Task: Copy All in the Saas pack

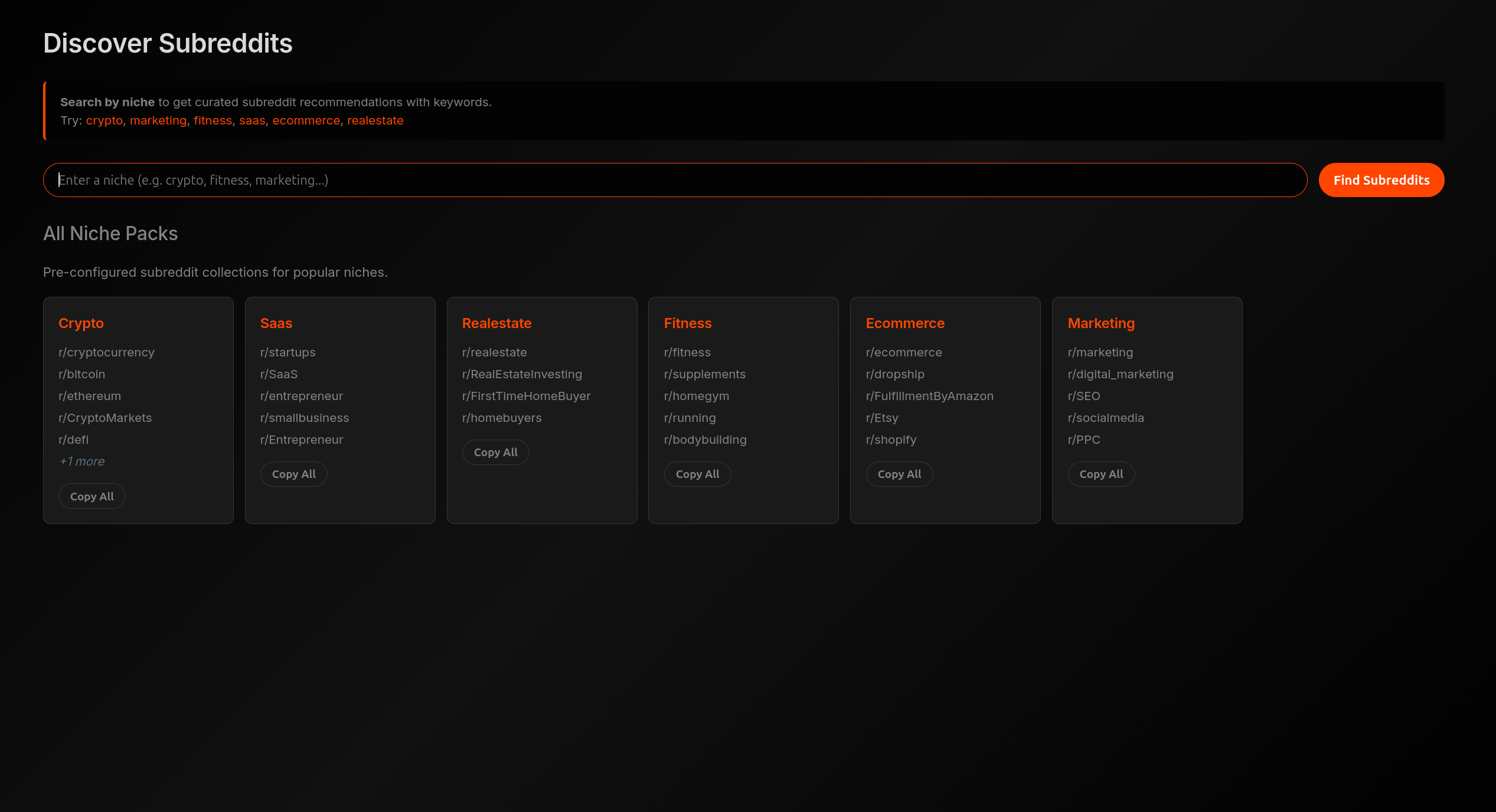Action: (x=293, y=474)
